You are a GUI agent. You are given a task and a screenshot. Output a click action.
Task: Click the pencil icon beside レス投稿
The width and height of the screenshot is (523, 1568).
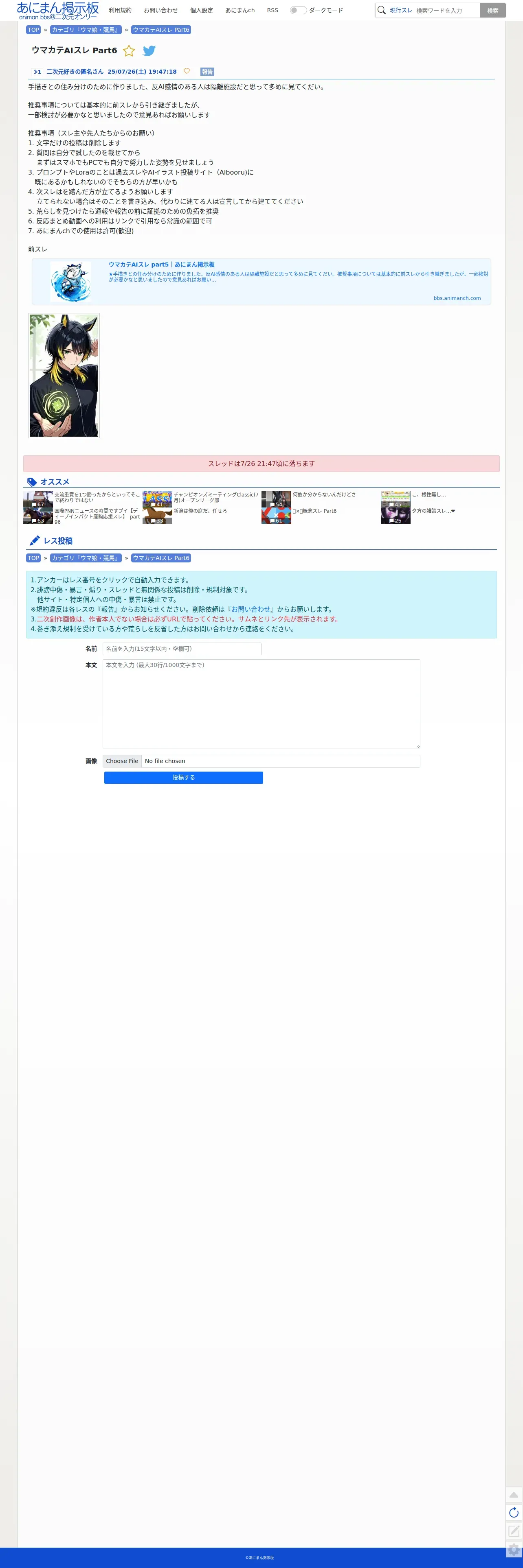point(35,540)
